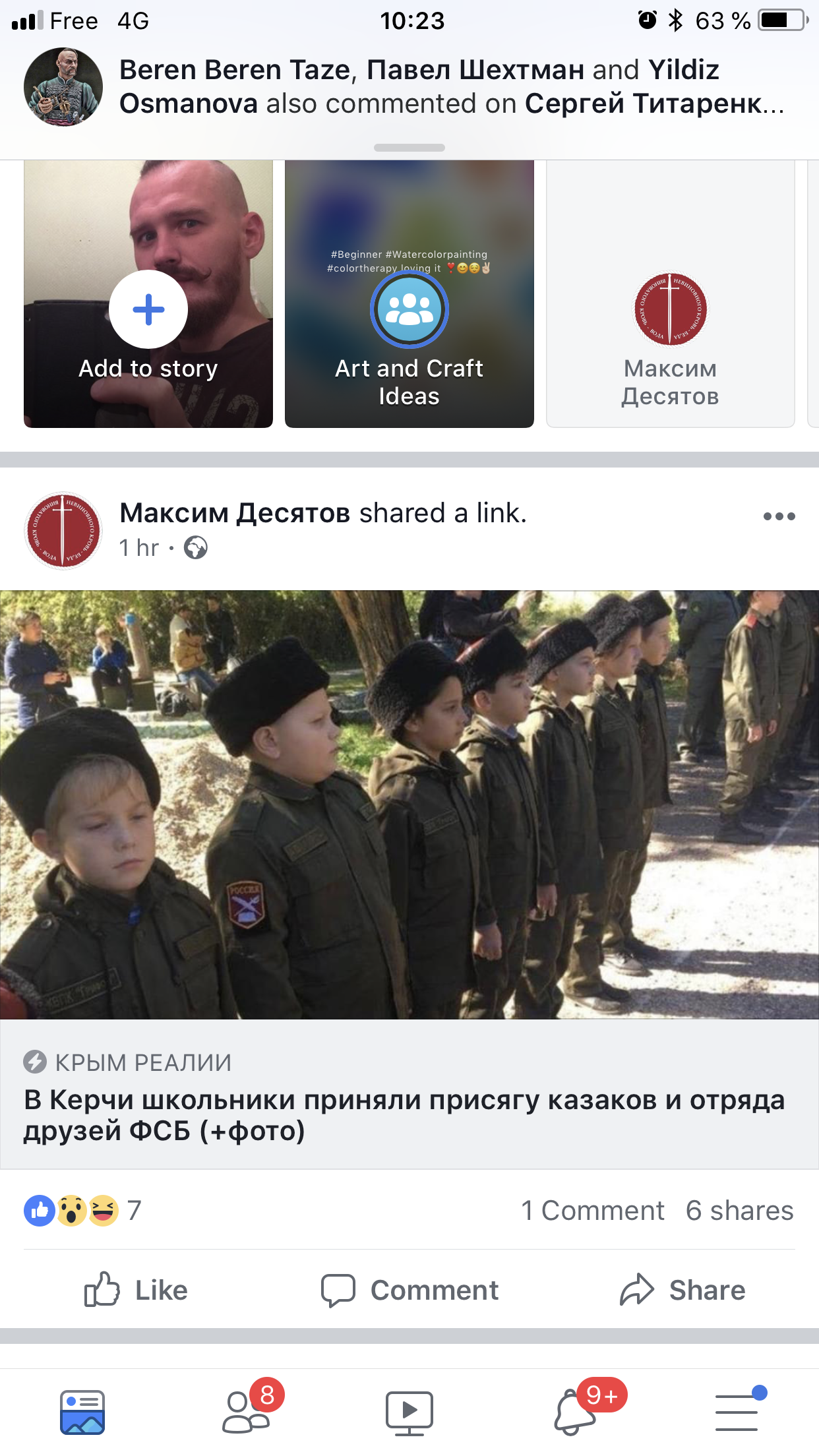Tap the public globe privacy icon
Screen dimensions: 819x1456
(195, 547)
